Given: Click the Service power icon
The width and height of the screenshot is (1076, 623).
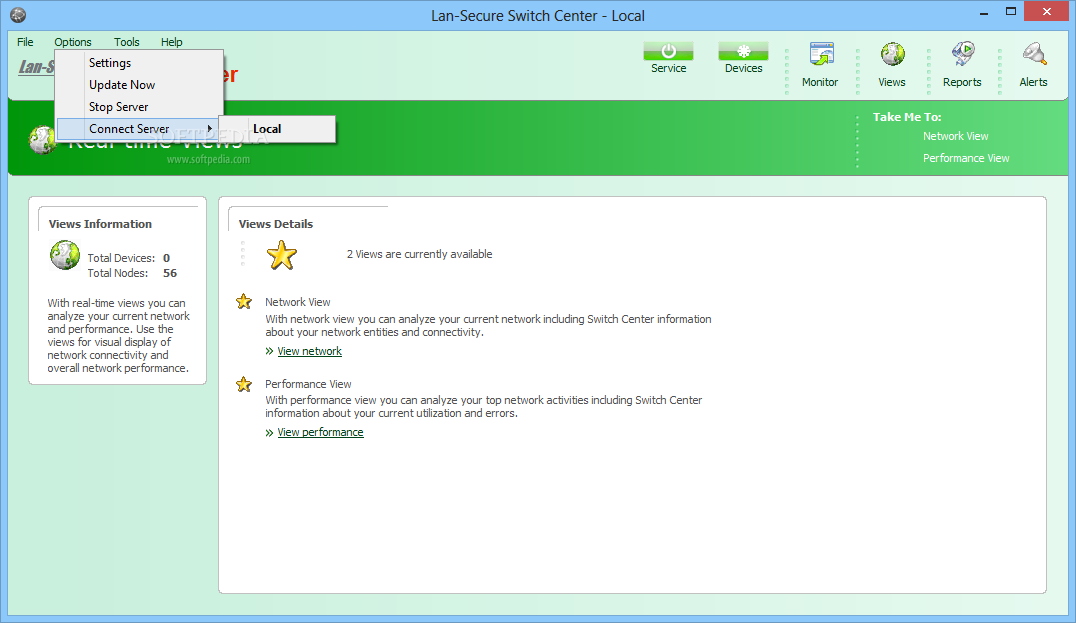Looking at the screenshot, I should click(668, 51).
